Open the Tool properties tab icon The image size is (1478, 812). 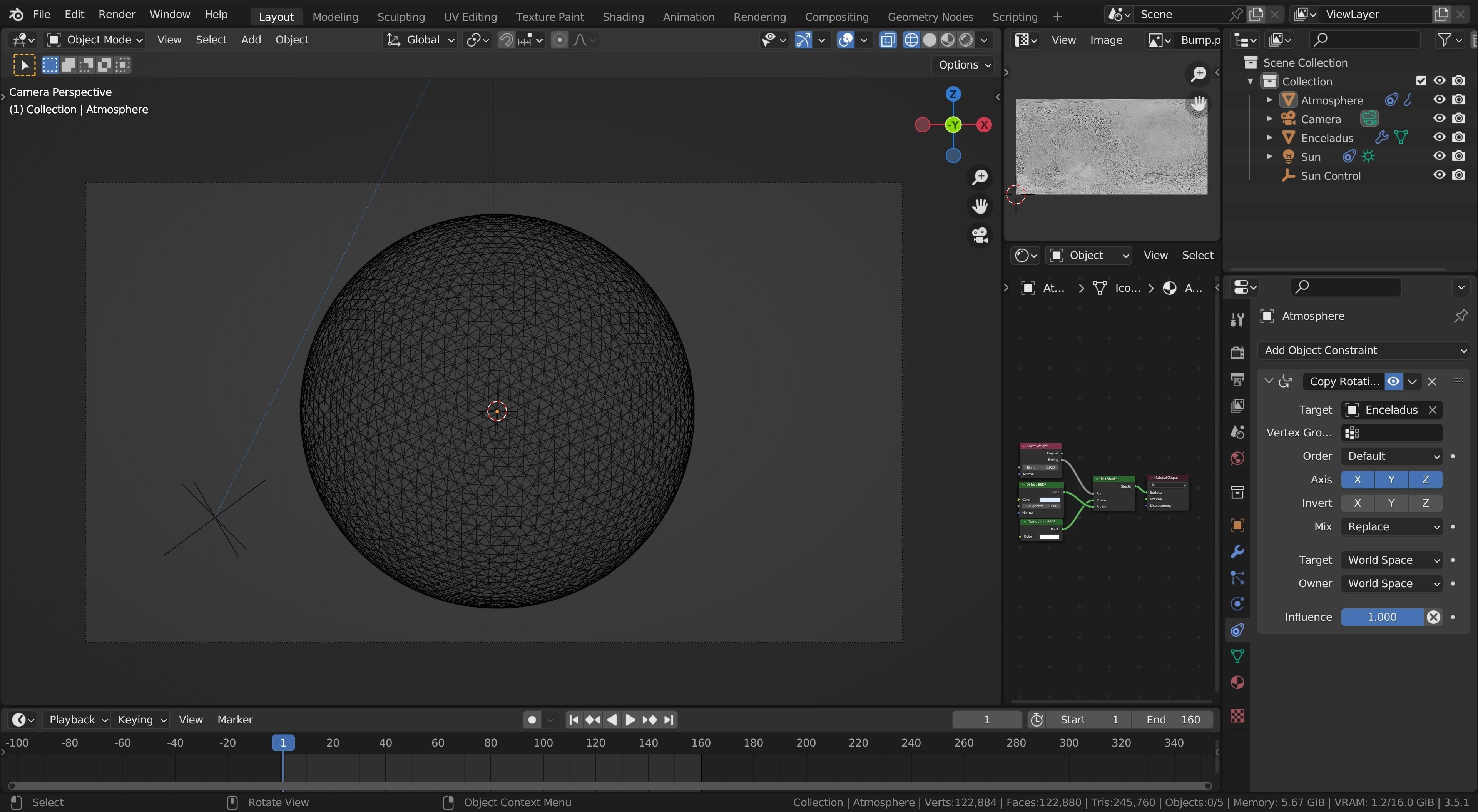pos(1237,320)
